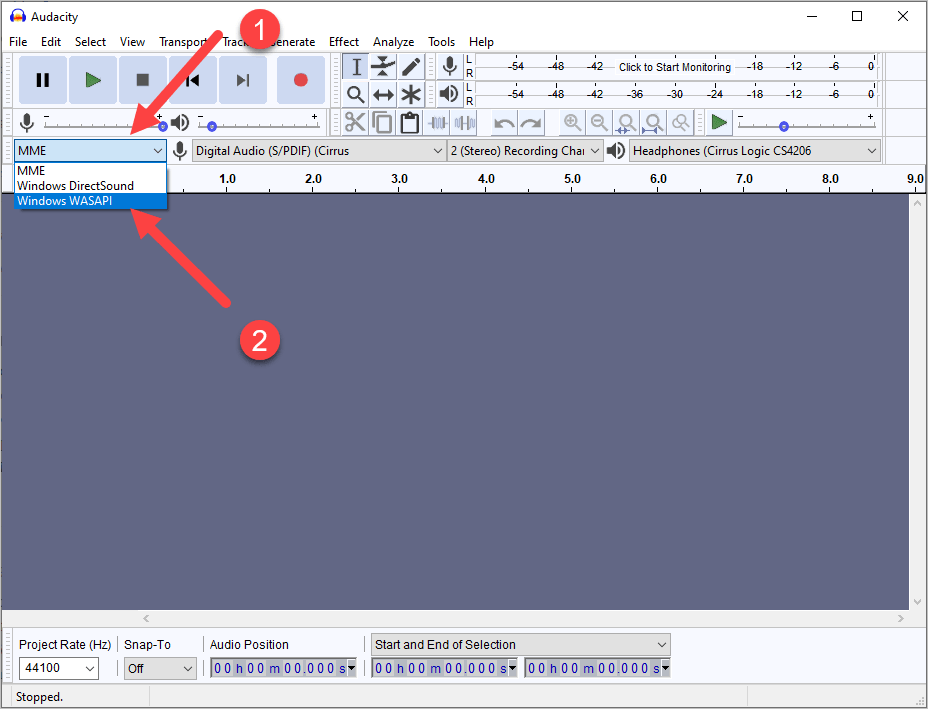This screenshot has height=709, width=928.
Task: Click the vertical scrollbar up arrow
Action: [x=917, y=203]
